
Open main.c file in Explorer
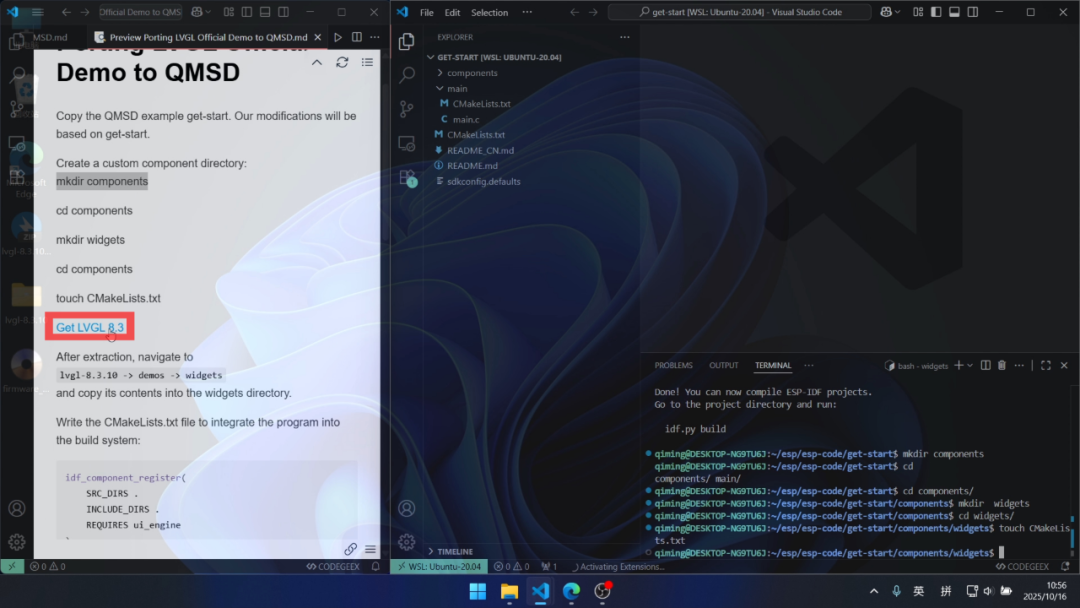click(465, 119)
